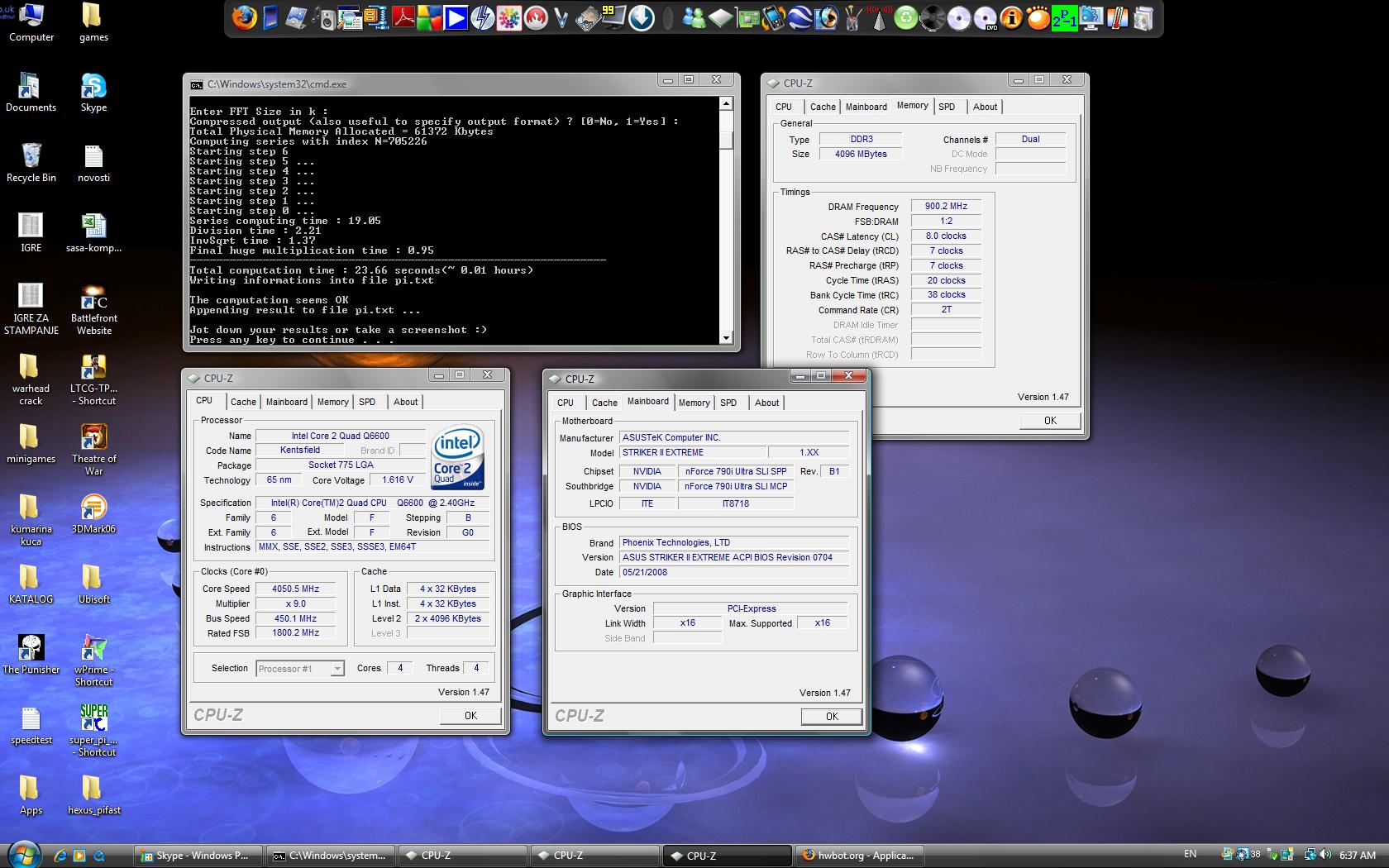Switch to Skype taskbar button
Screen dimensions: 1389x868
(198, 856)
